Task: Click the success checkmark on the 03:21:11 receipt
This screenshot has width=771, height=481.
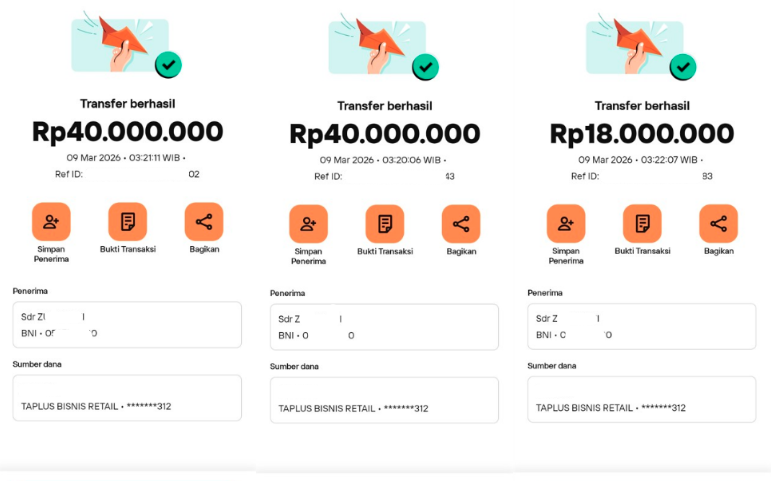Action: tap(168, 66)
